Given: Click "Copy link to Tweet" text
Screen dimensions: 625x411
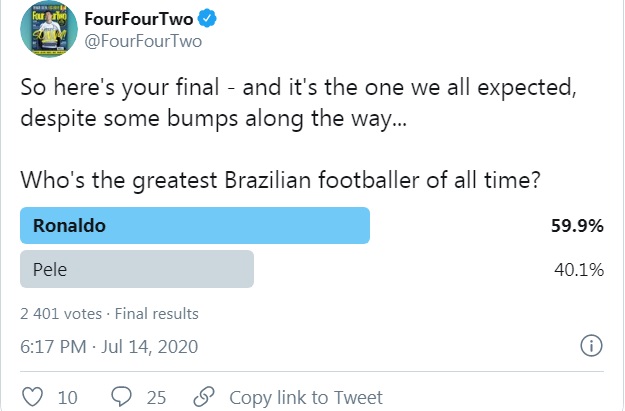Looking at the screenshot, I should tap(306, 397).
